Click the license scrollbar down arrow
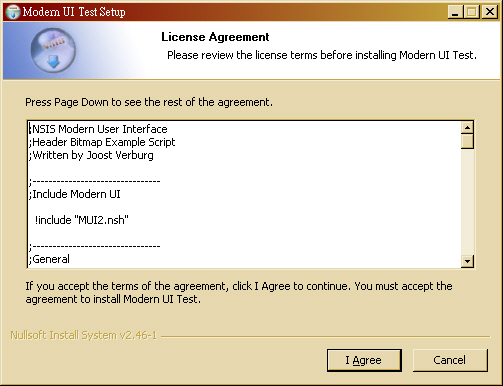Image resolution: width=503 pixels, height=386 pixels. coord(467,261)
